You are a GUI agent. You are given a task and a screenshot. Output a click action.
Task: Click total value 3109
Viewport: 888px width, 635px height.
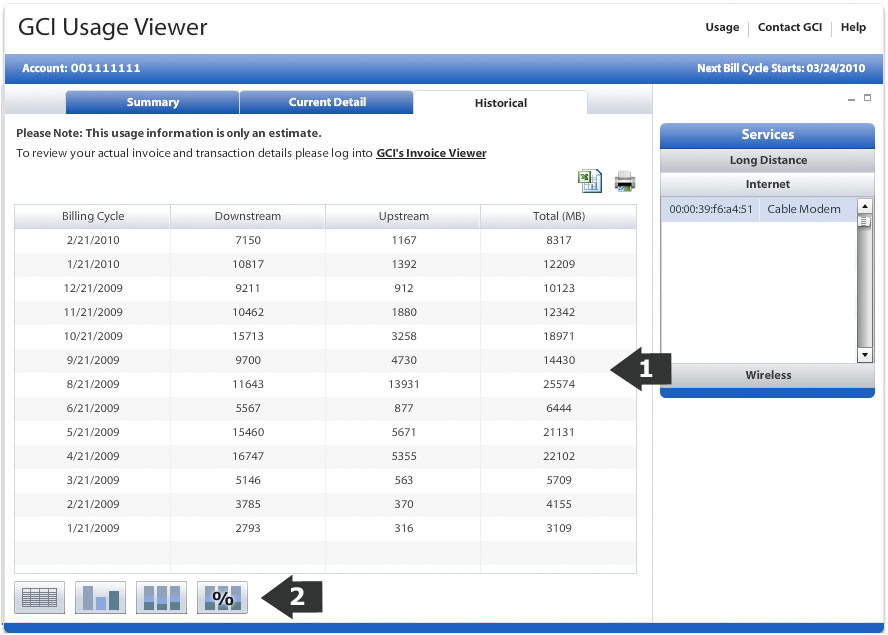coord(558,528)
